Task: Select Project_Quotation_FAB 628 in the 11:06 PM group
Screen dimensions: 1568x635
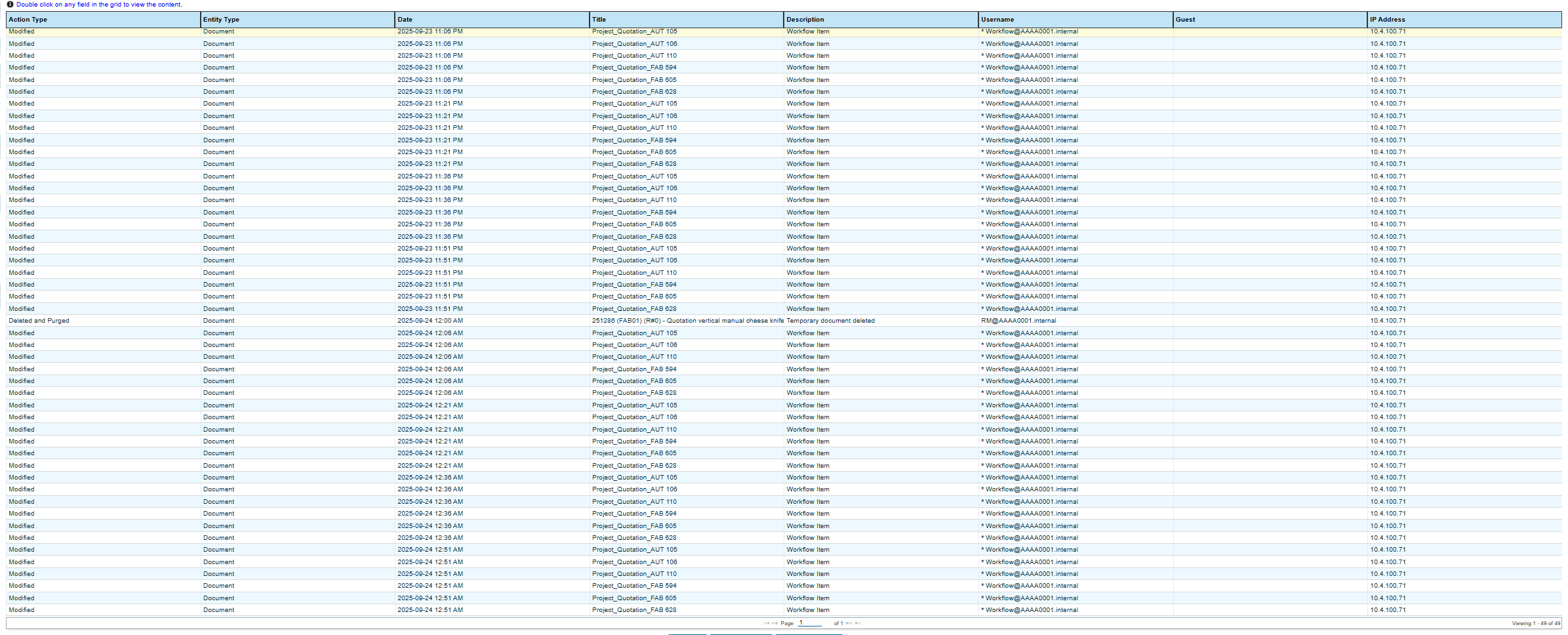Action: click(687, 92)
